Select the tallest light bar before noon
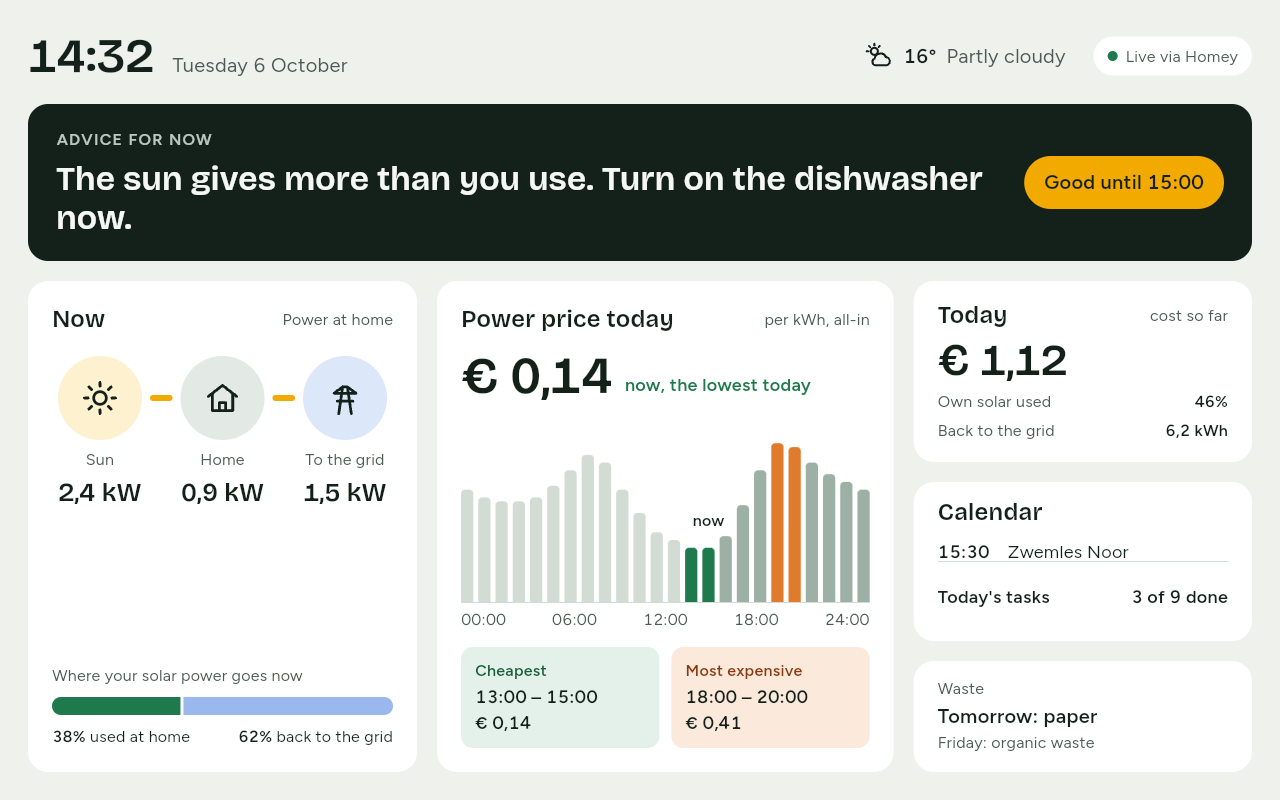1280x800 pixels. click(x=588, y=528)
